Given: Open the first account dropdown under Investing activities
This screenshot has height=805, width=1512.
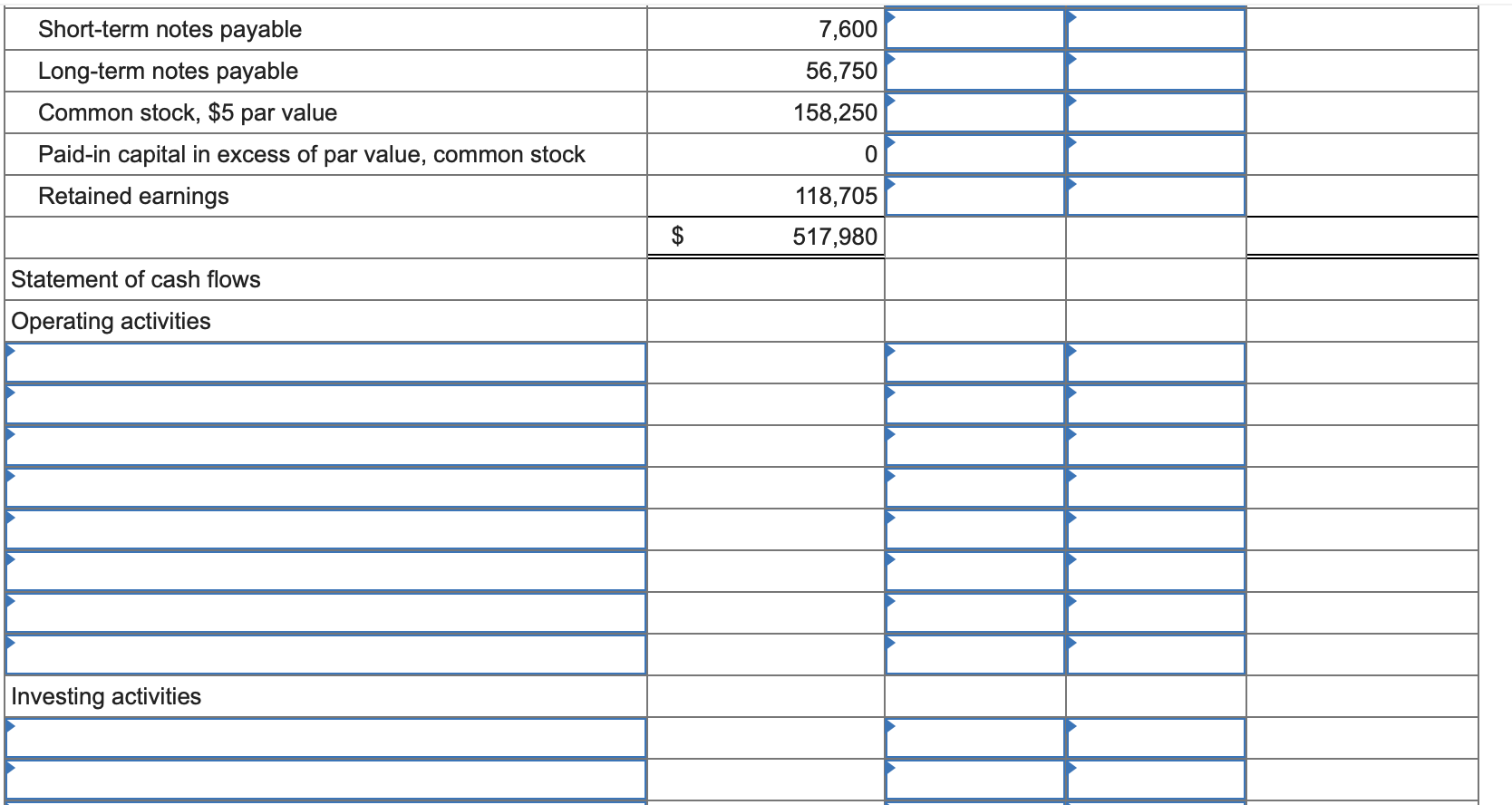Looking at the screenshot, I should [325, 738].
